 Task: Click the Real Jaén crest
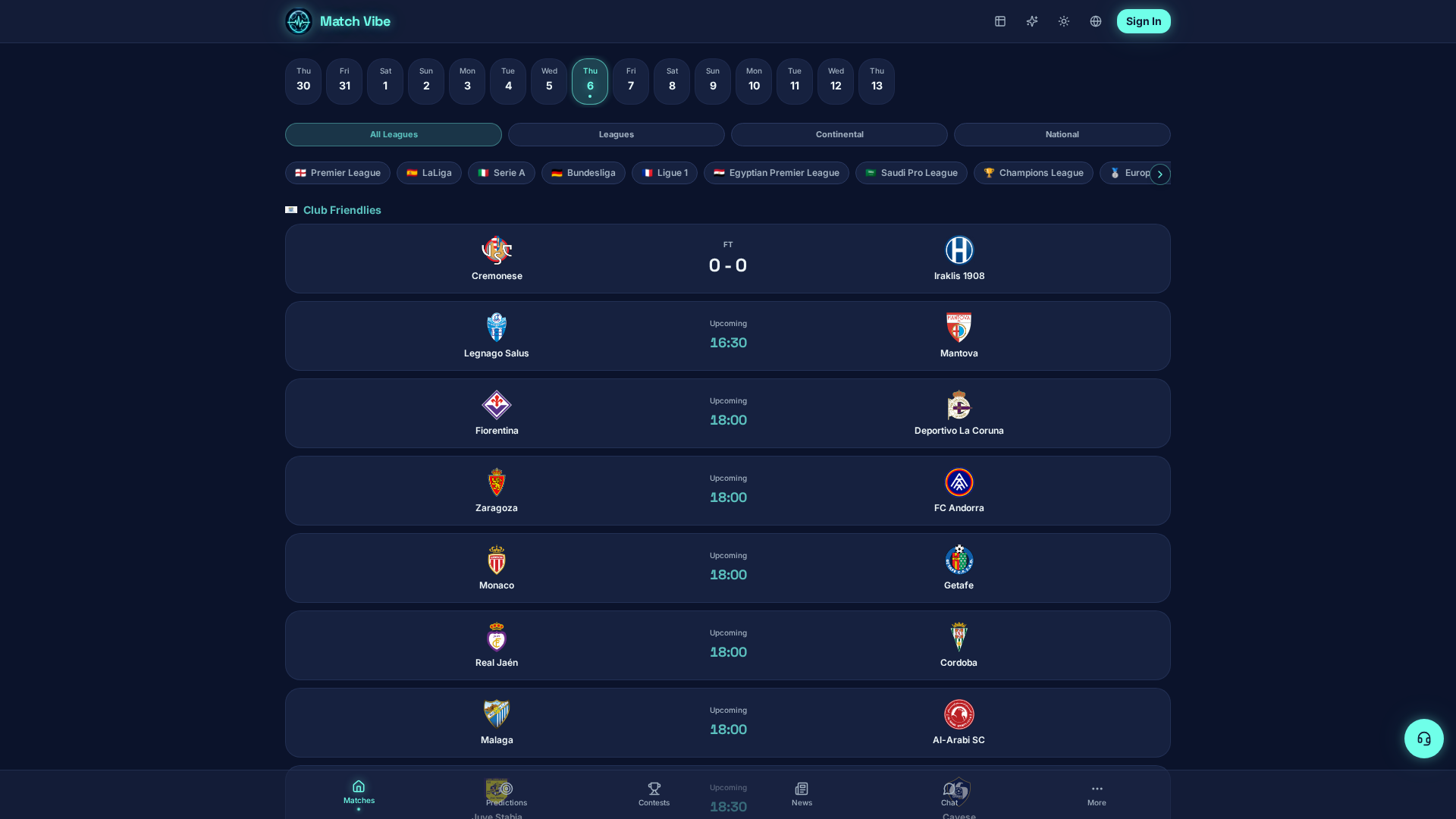497,637
